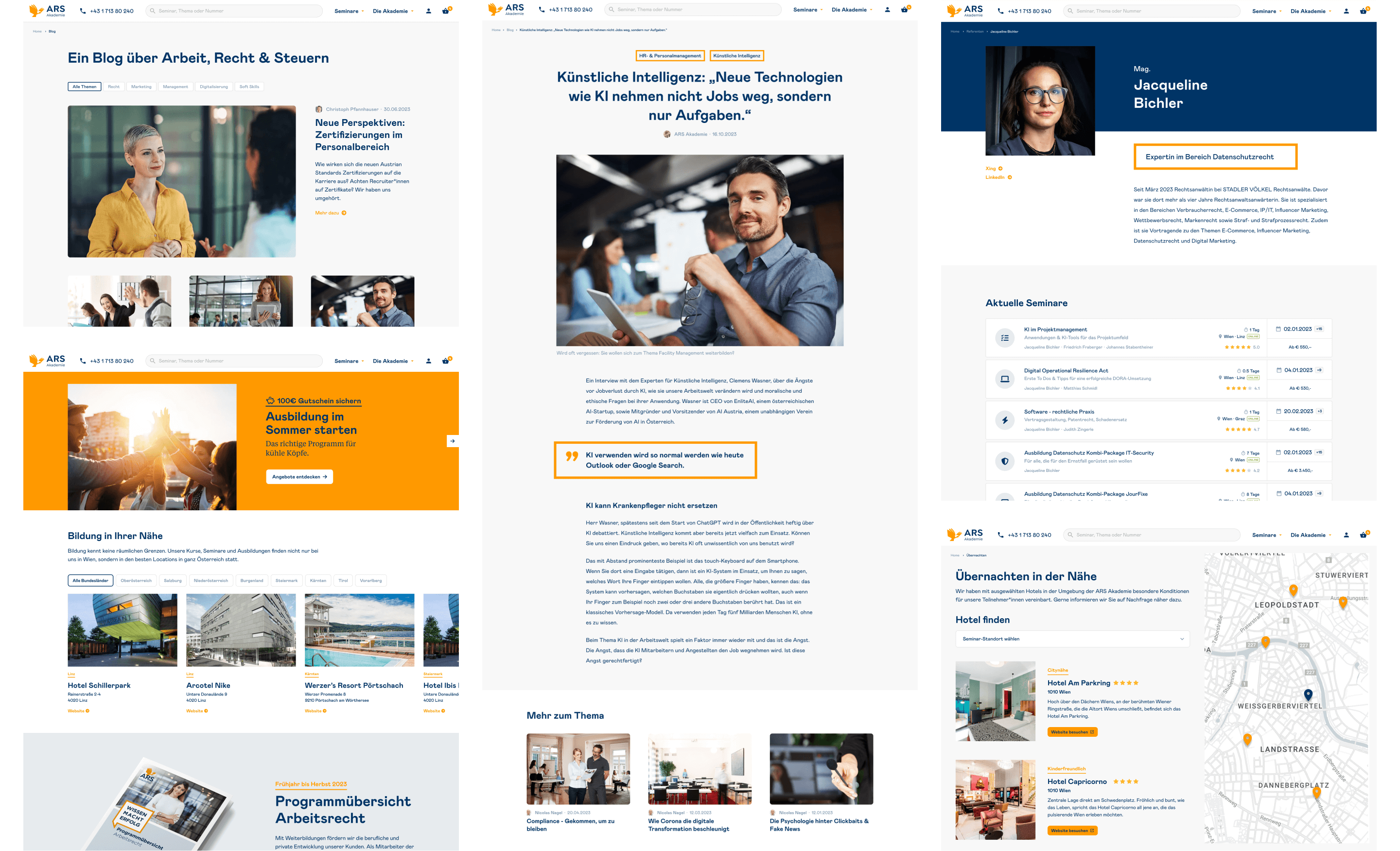Expand the +15 dates badge for KI im Projektmanagement
Image resolution: width=1400 pixels, height=851 pixels.
[x=1319, y=329]
